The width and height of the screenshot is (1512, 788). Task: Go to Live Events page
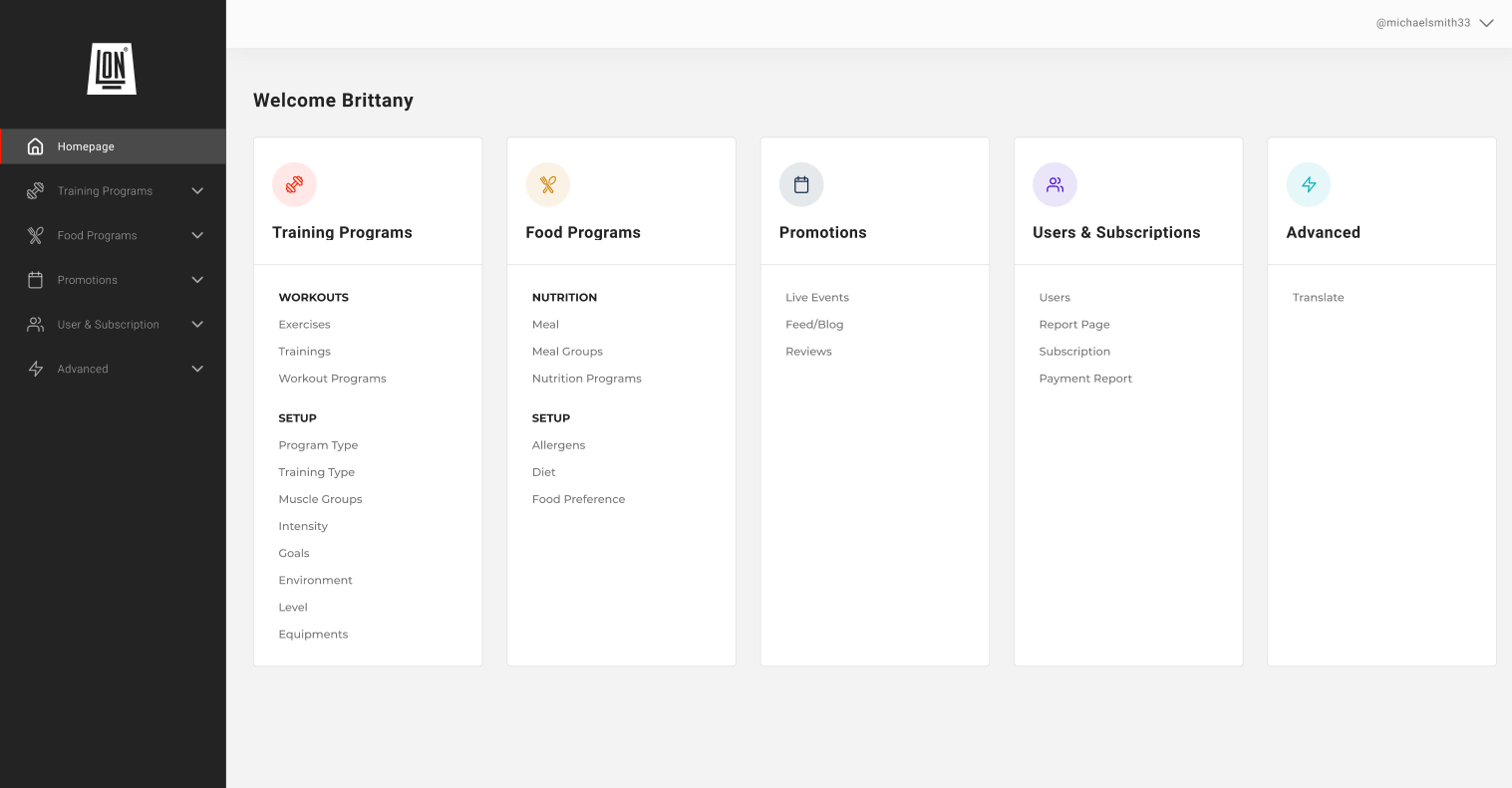[816, 298]
